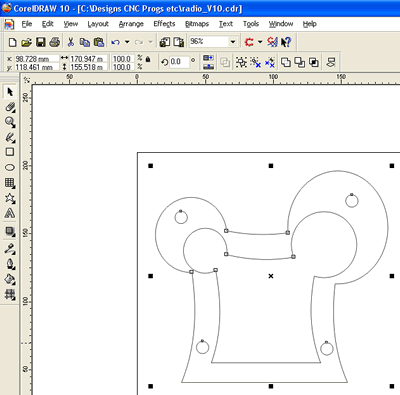Cut selection with the scissors icon
Image resolution: width=400 pixels, height=395 pixels.
pos(70,42)
